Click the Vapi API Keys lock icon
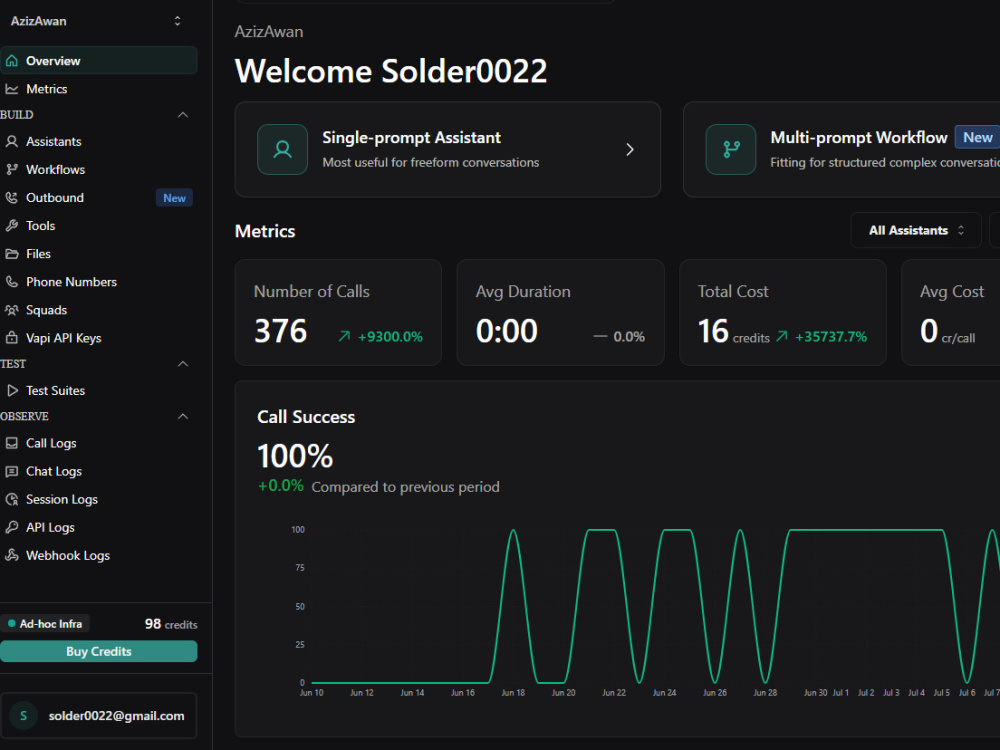Screen dimensions: 1000x750 (11, 338)
